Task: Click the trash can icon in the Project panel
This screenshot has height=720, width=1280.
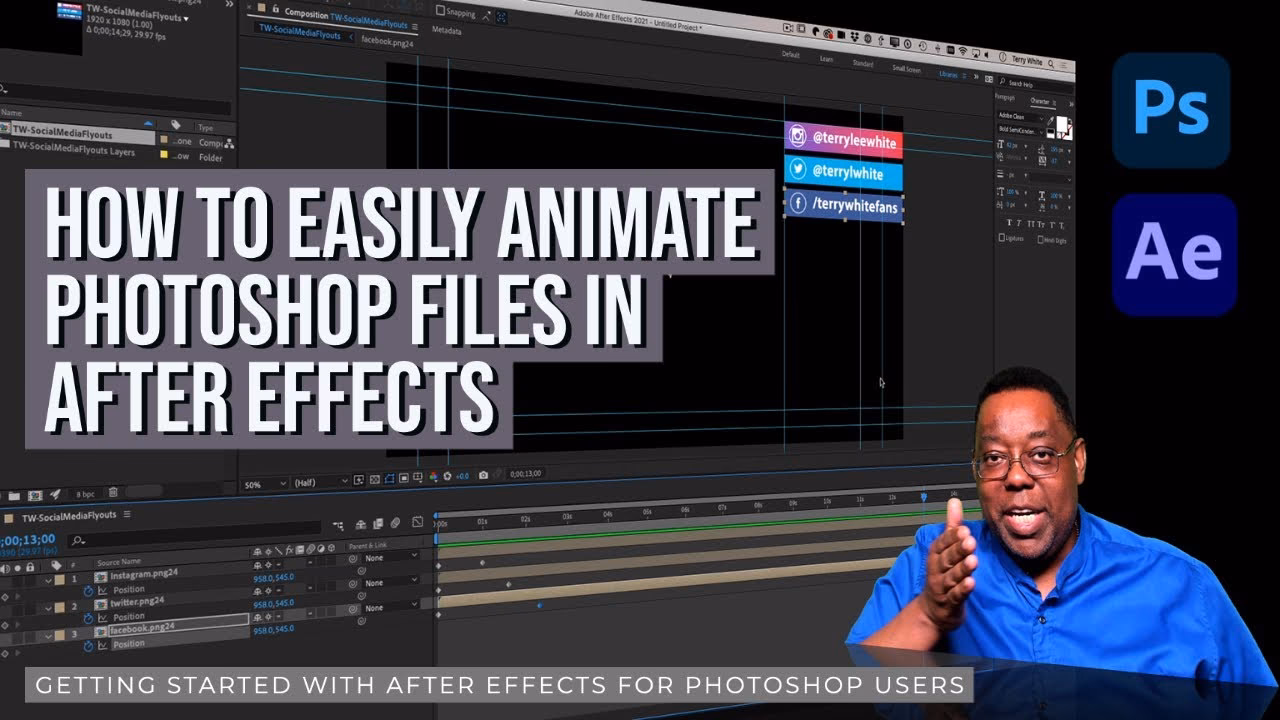Action: [x=113, y=495]
